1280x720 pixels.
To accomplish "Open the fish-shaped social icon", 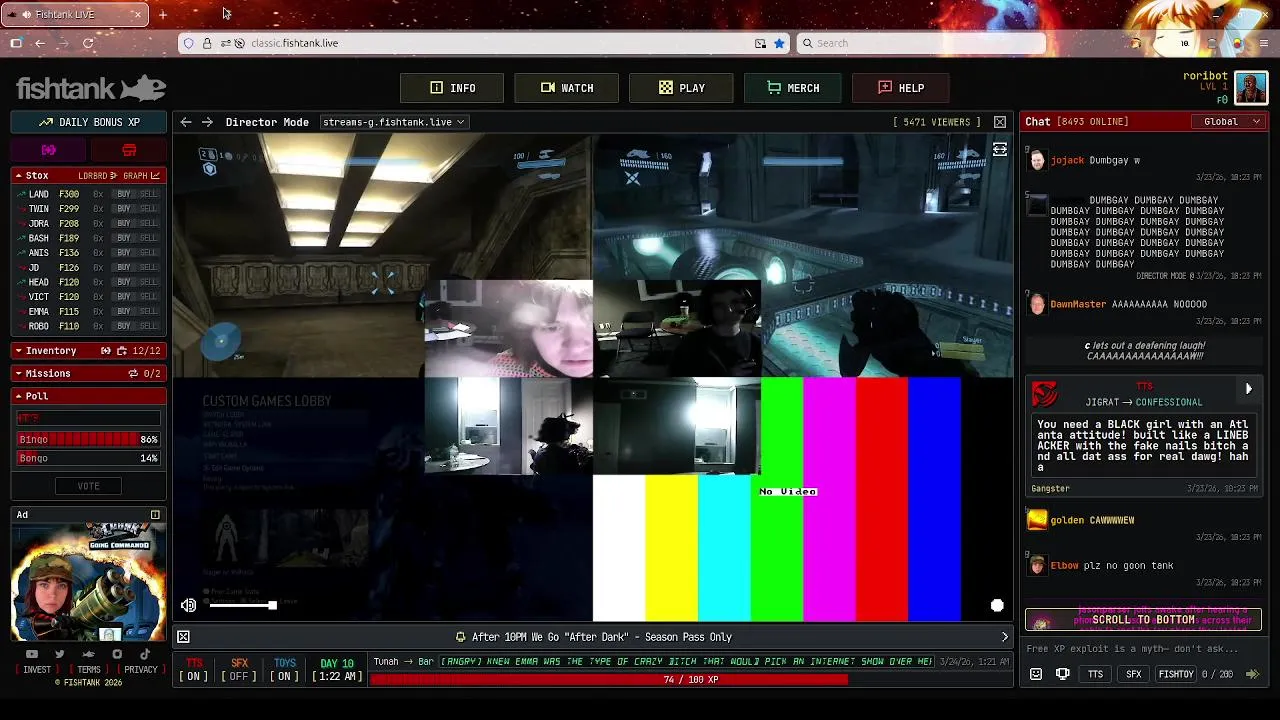I will (x=88, y=654).
